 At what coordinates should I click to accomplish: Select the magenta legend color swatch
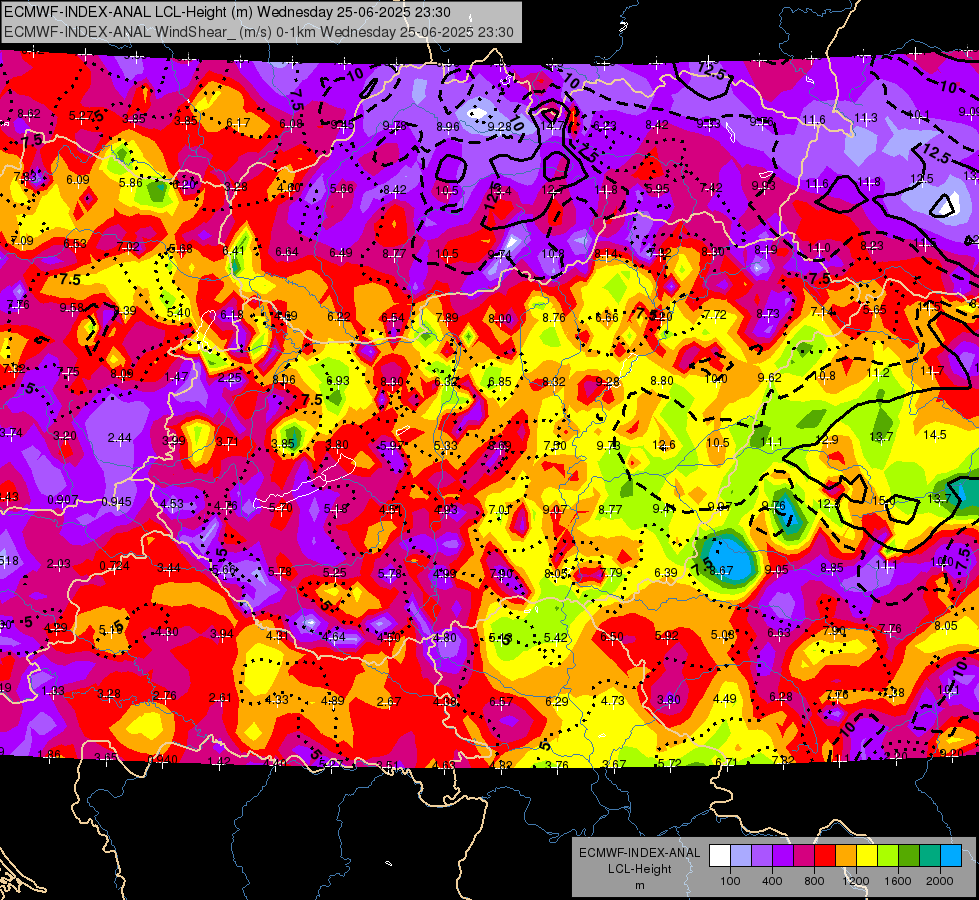coord(804,856)
